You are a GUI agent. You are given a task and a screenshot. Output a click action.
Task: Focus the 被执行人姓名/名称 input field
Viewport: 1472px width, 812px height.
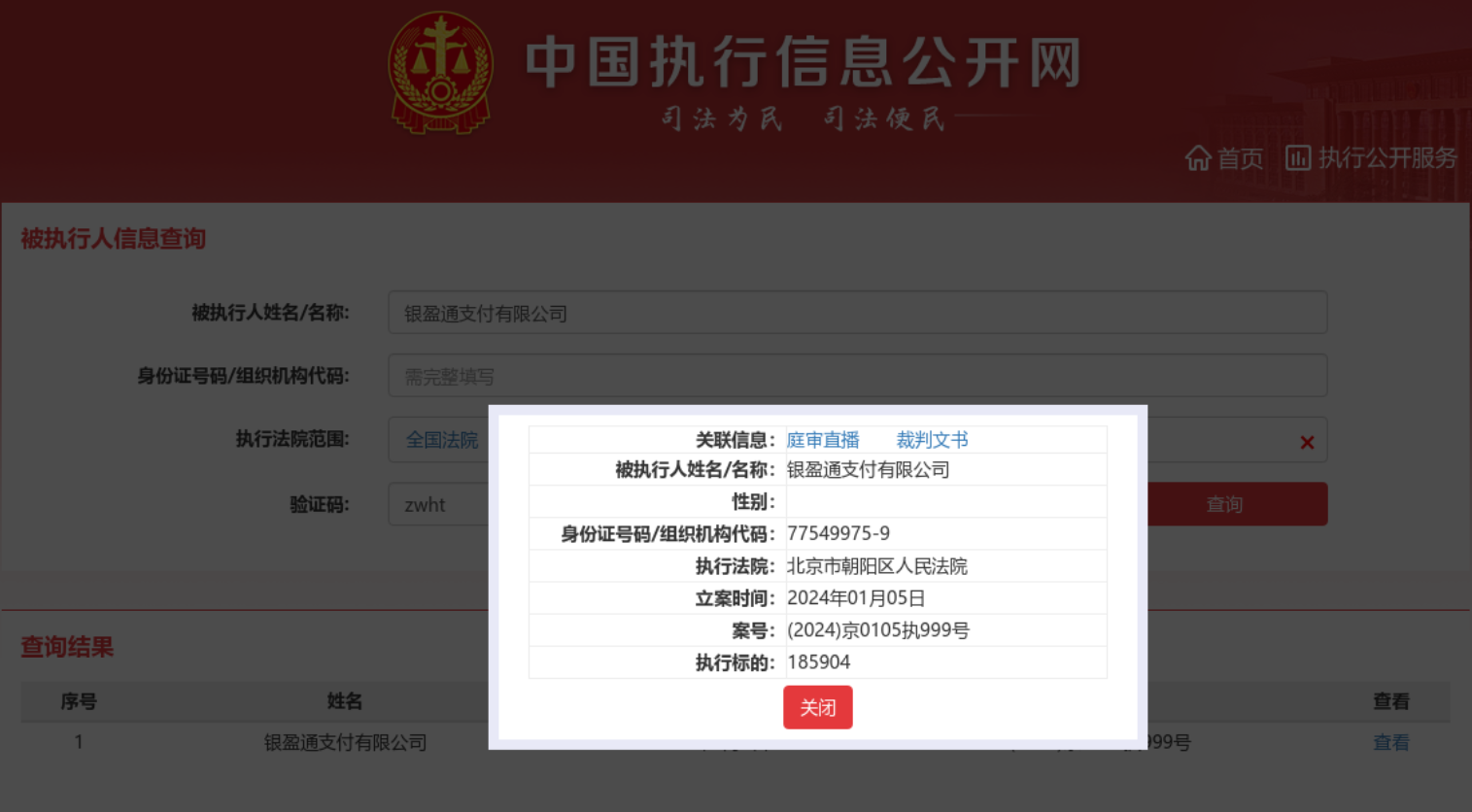[x=857, y=313]
